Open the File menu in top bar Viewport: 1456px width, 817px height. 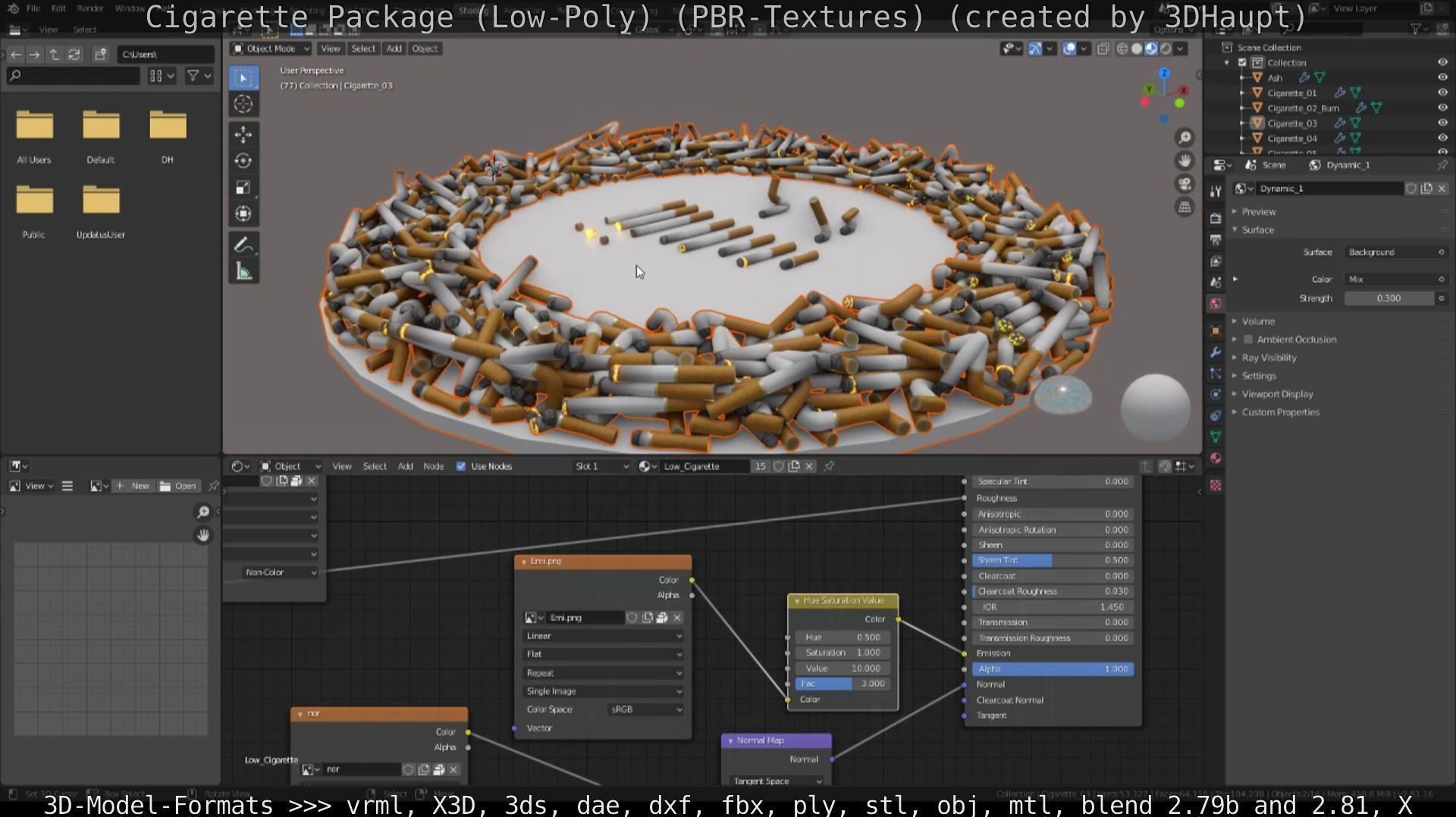tap(33, 8)
